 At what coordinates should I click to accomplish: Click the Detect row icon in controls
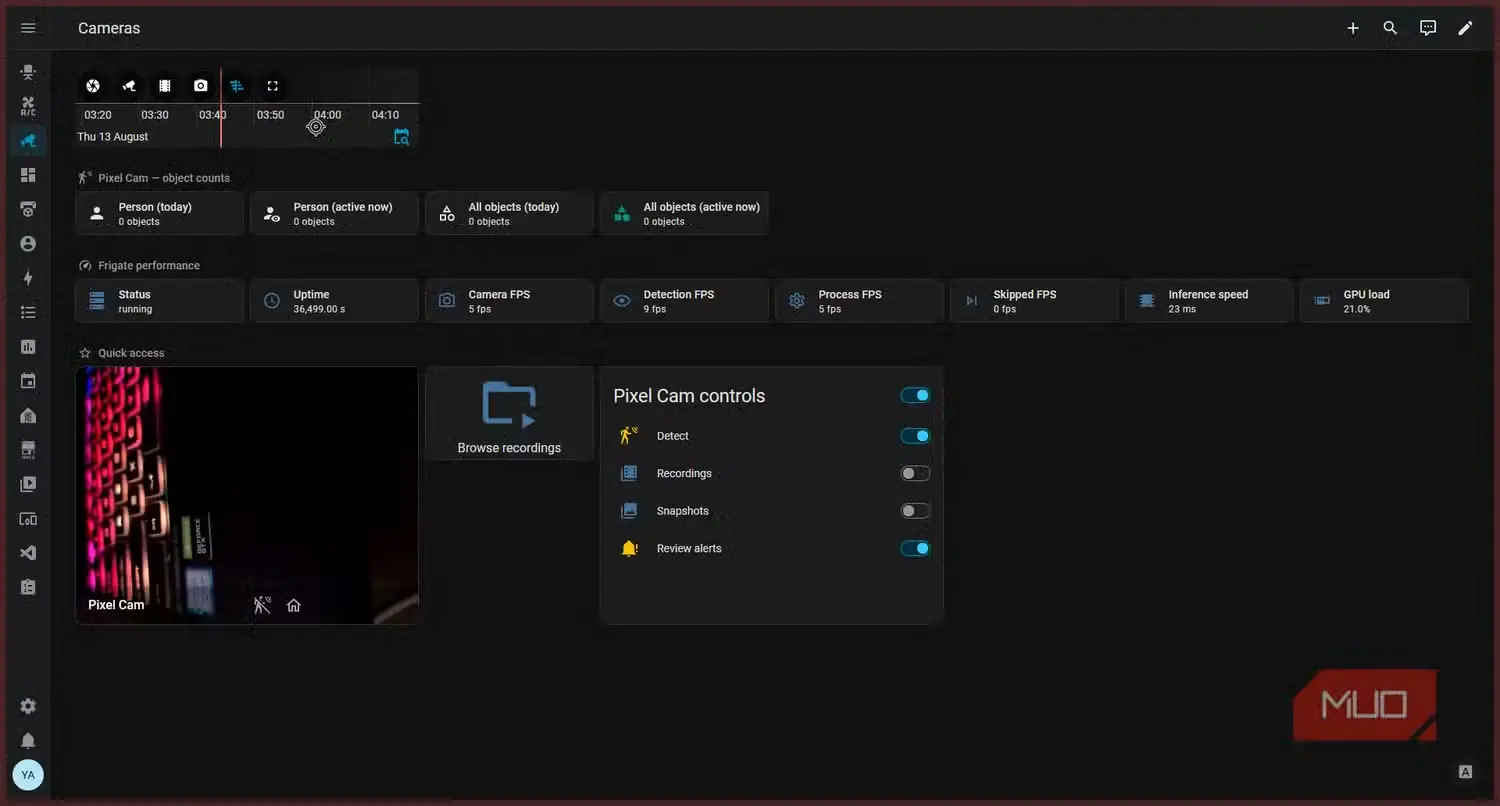pyautogui.click(x=629, y=436)
